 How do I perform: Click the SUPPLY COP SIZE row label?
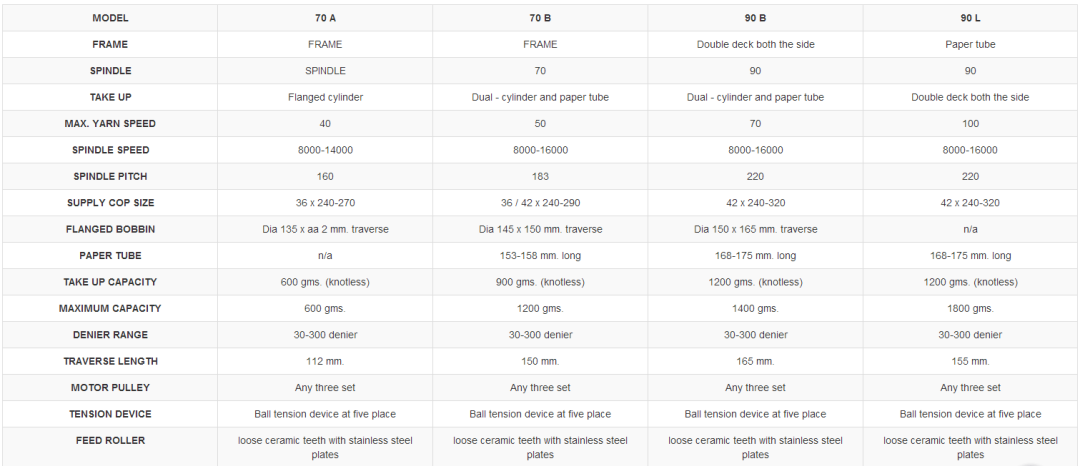[110, 203]
